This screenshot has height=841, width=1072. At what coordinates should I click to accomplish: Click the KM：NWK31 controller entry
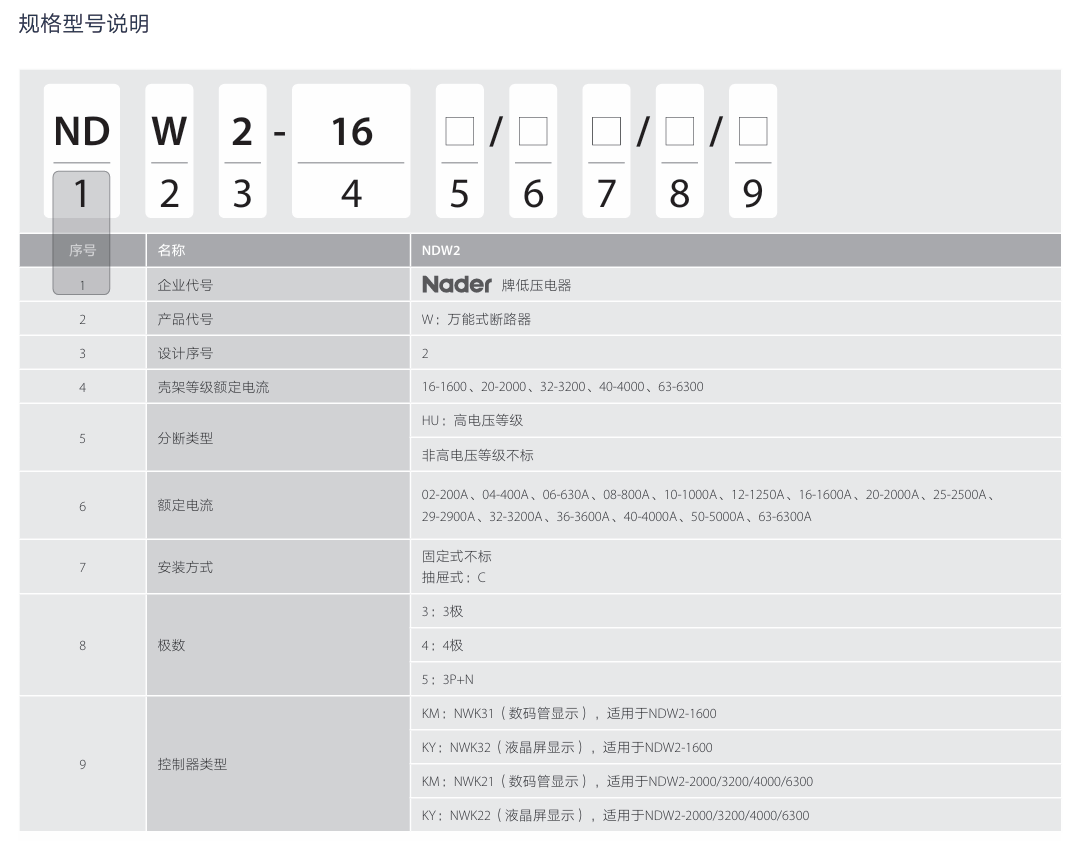(x=569, y=714)
